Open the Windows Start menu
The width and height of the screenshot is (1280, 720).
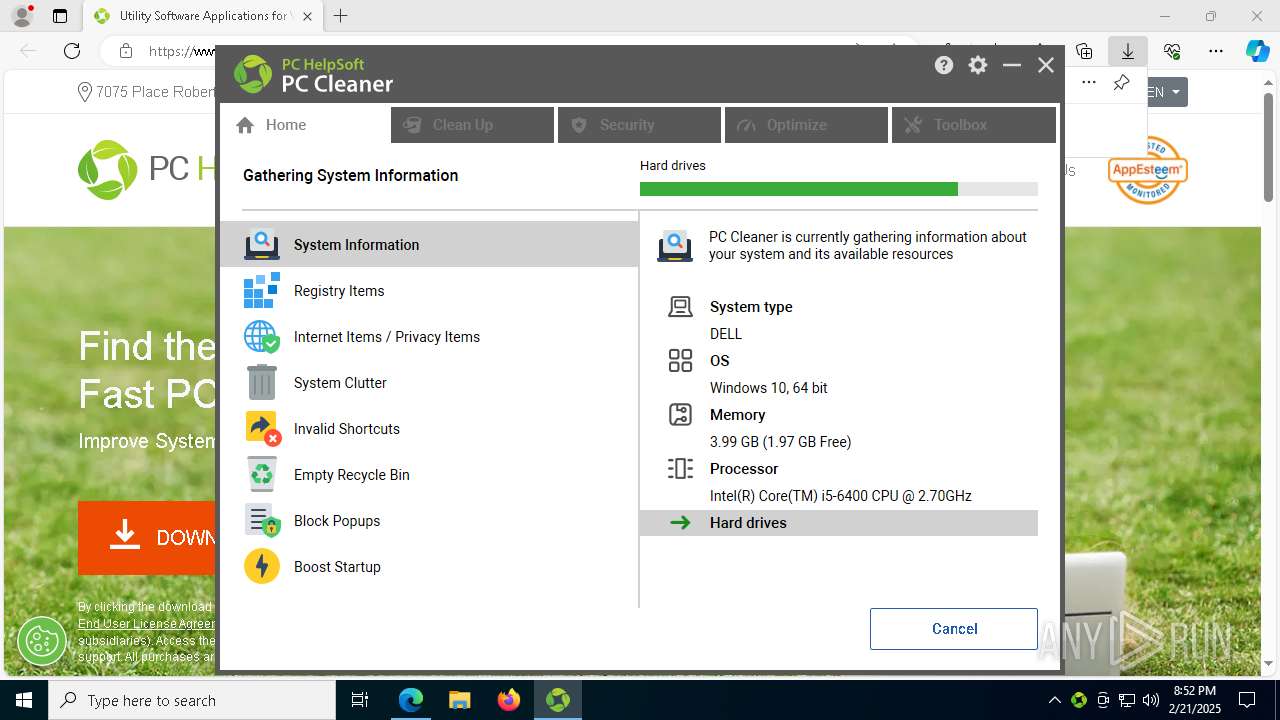click(x=24, y=700)
